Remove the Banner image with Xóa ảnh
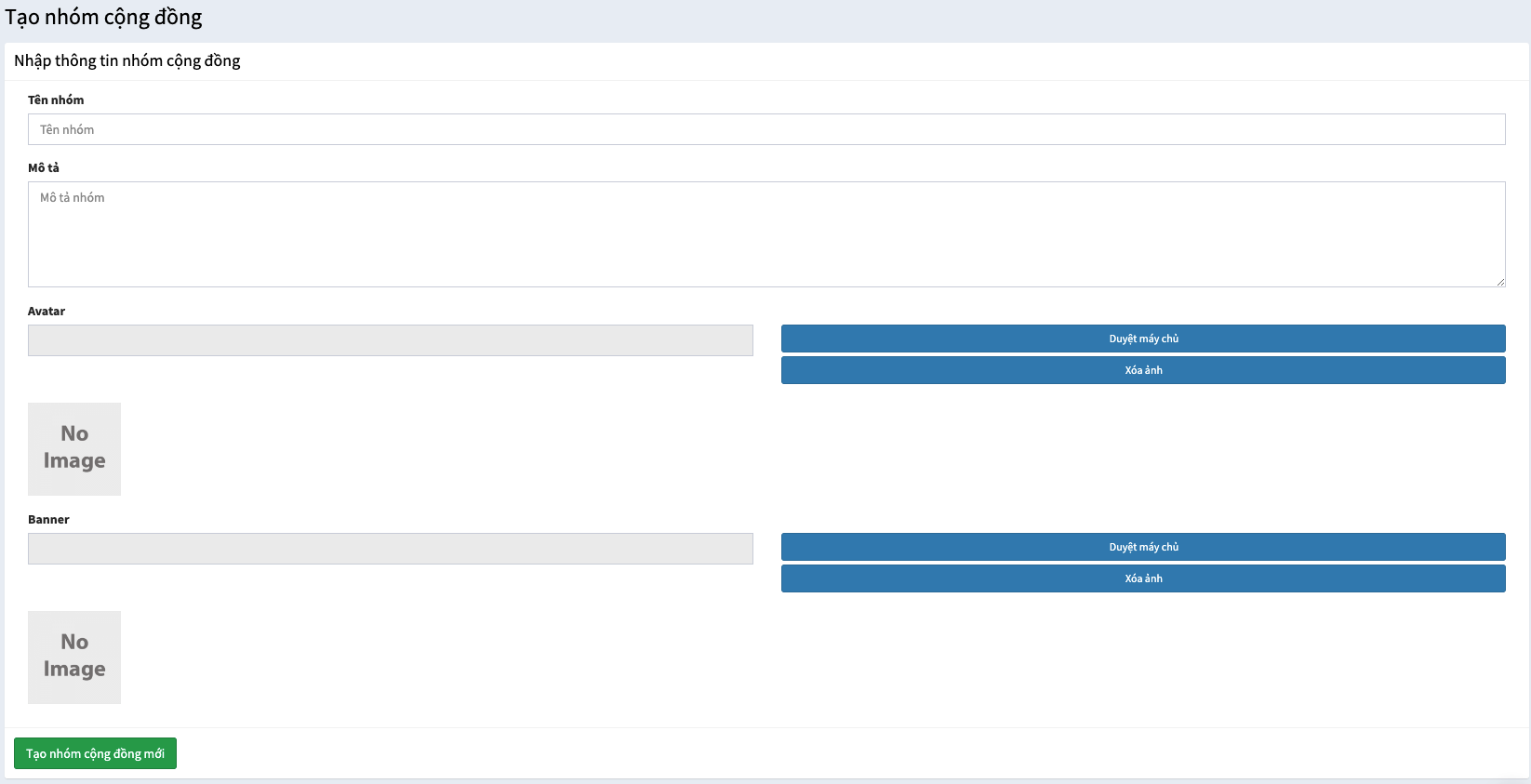1531x784 pixels. tap(1143, 578)
